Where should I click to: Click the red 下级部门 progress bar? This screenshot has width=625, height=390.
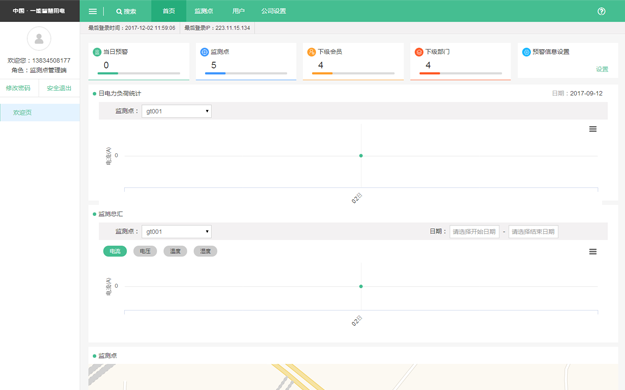(x=460, y=73)
